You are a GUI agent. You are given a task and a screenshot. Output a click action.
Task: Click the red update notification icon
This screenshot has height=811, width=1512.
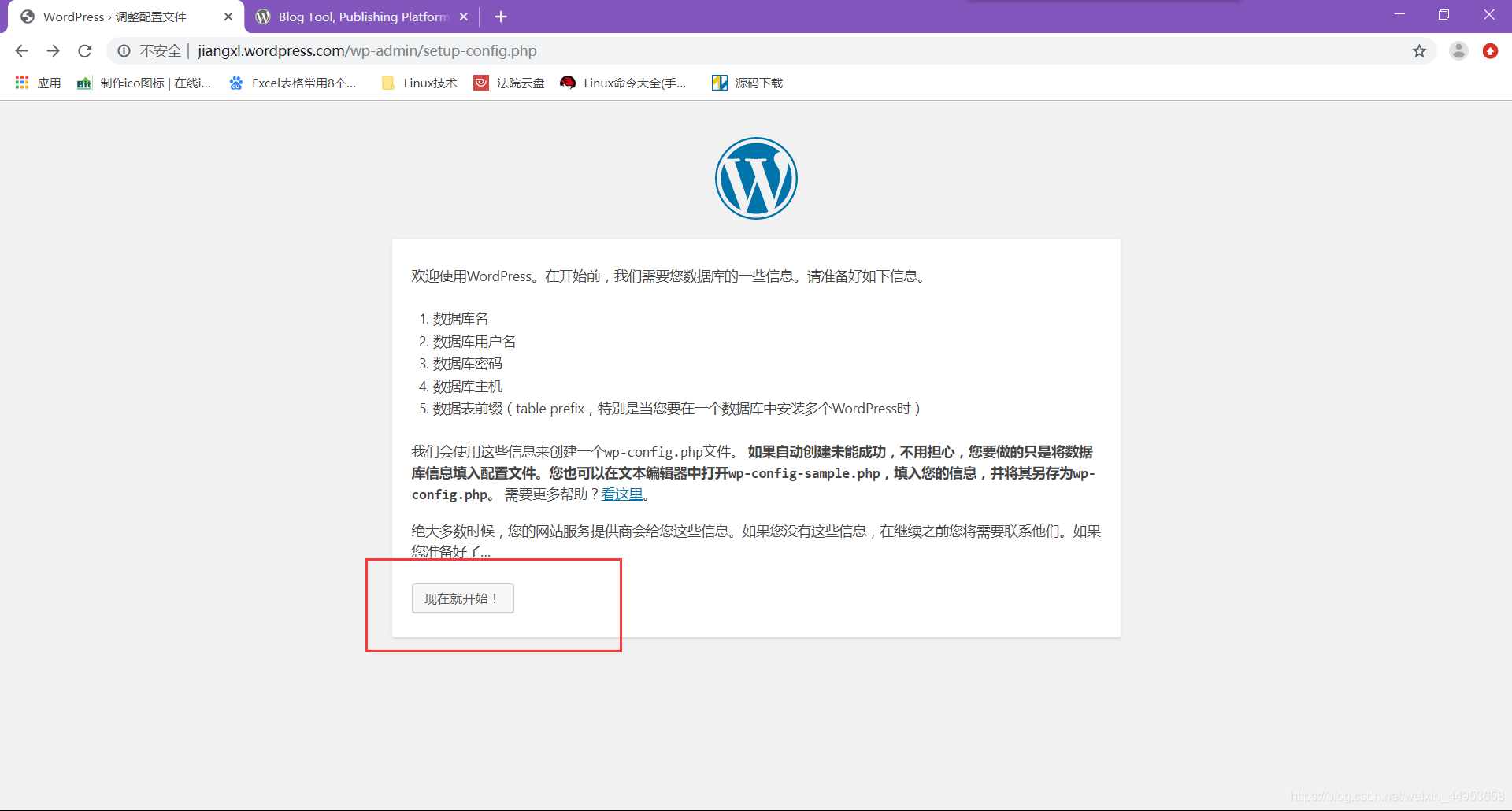tap(1490, 51)
